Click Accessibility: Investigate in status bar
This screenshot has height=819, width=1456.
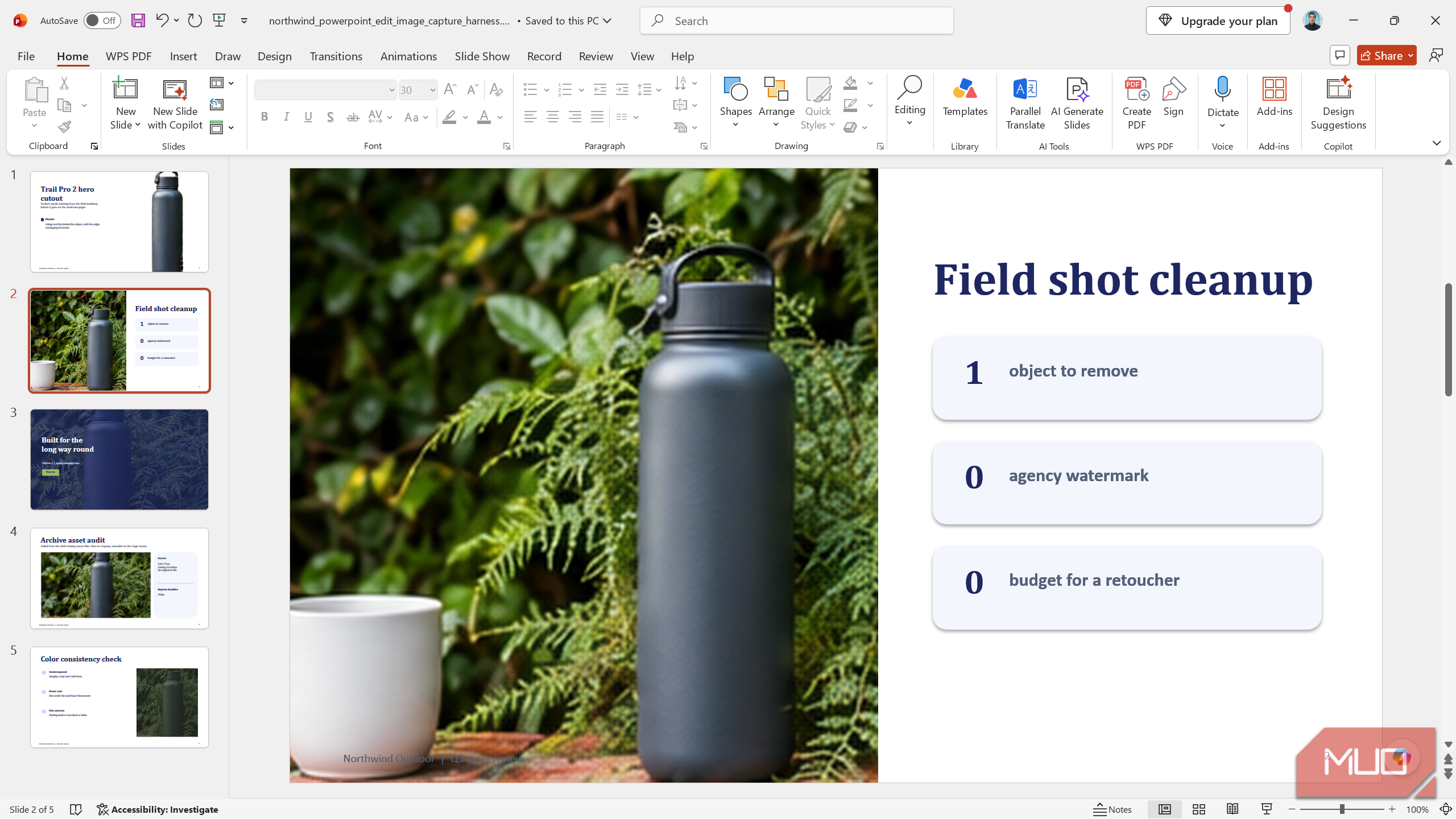tap(158, 809)
